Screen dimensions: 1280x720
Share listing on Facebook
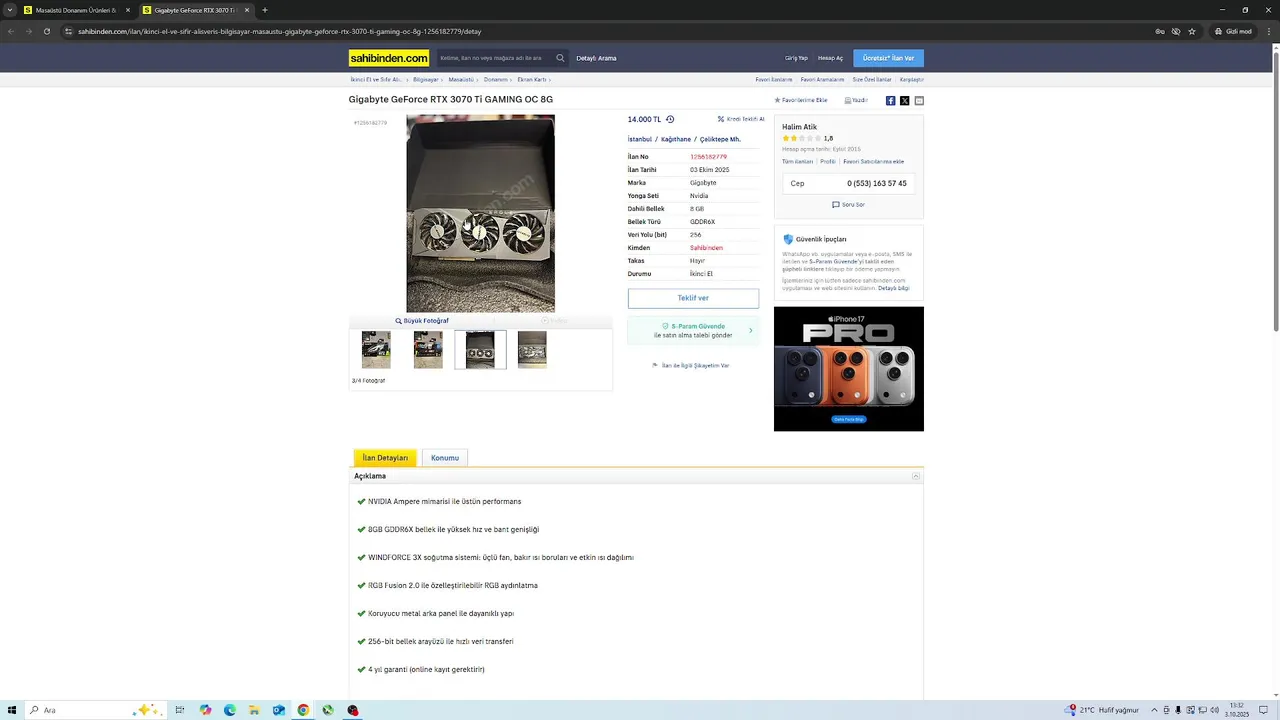(890, 100)
